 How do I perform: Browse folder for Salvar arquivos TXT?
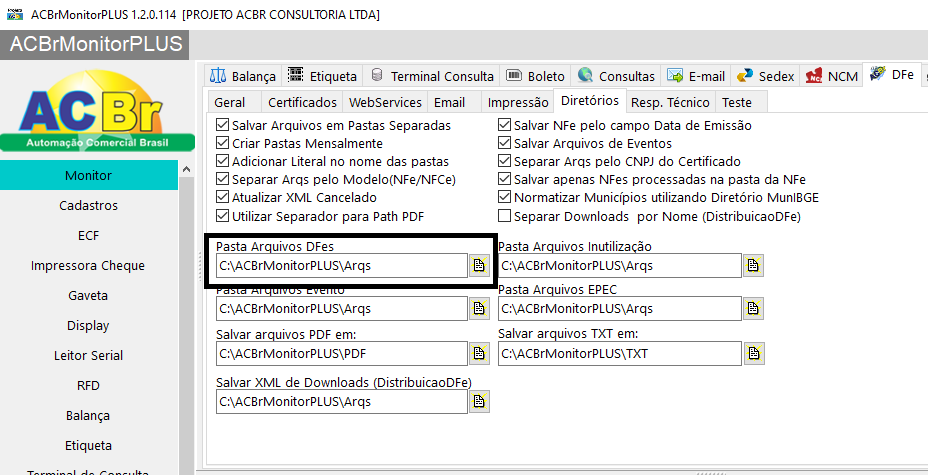coord(753,353)
